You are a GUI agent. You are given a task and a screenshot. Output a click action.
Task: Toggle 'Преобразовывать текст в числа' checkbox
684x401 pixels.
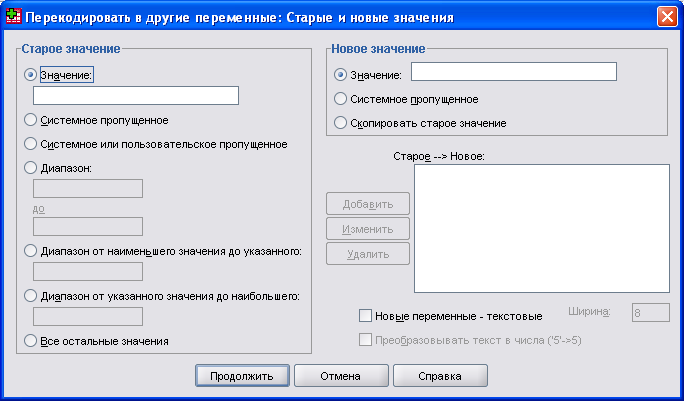pos(365,340)
